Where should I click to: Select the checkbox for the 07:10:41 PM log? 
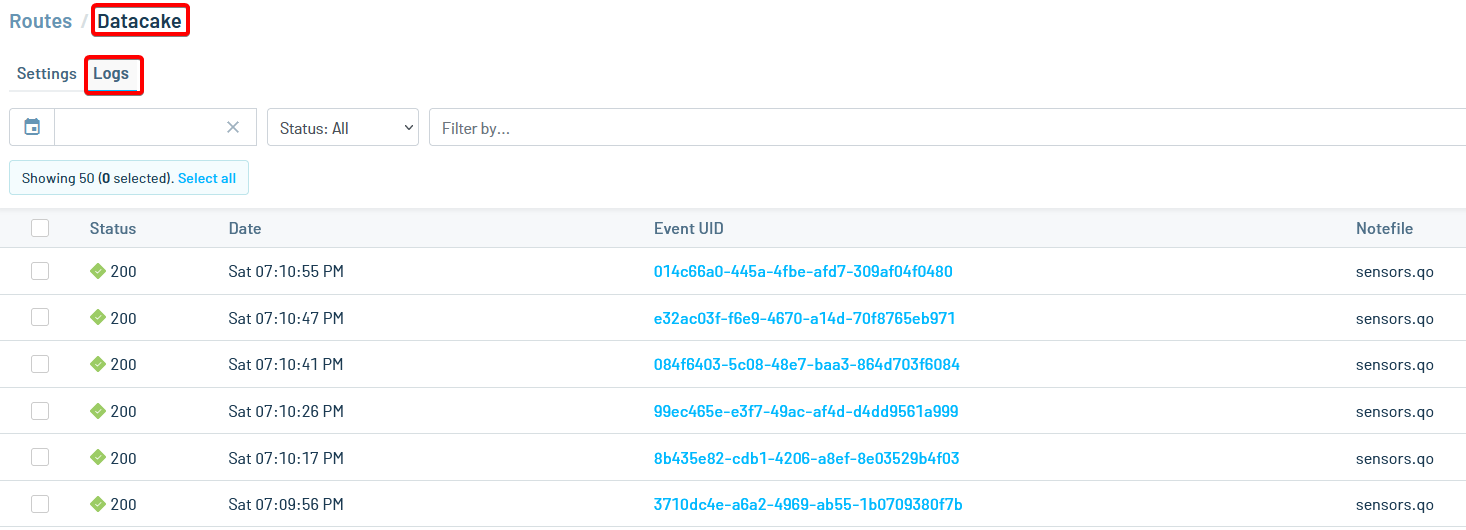pyautogui.click(x=40, y=364)
